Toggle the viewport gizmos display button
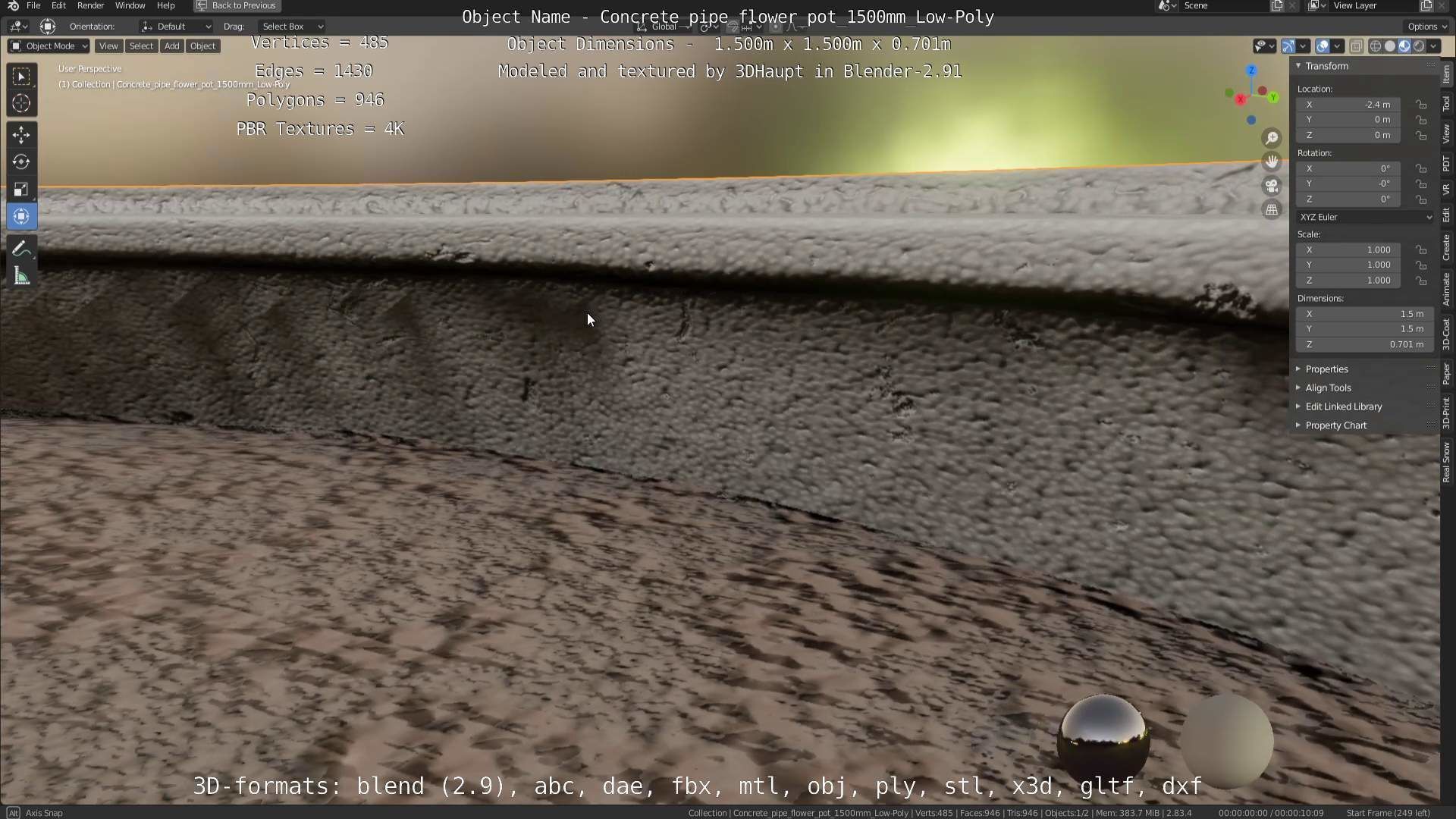The image size is (1456, 819). (x=1288, y=46)
